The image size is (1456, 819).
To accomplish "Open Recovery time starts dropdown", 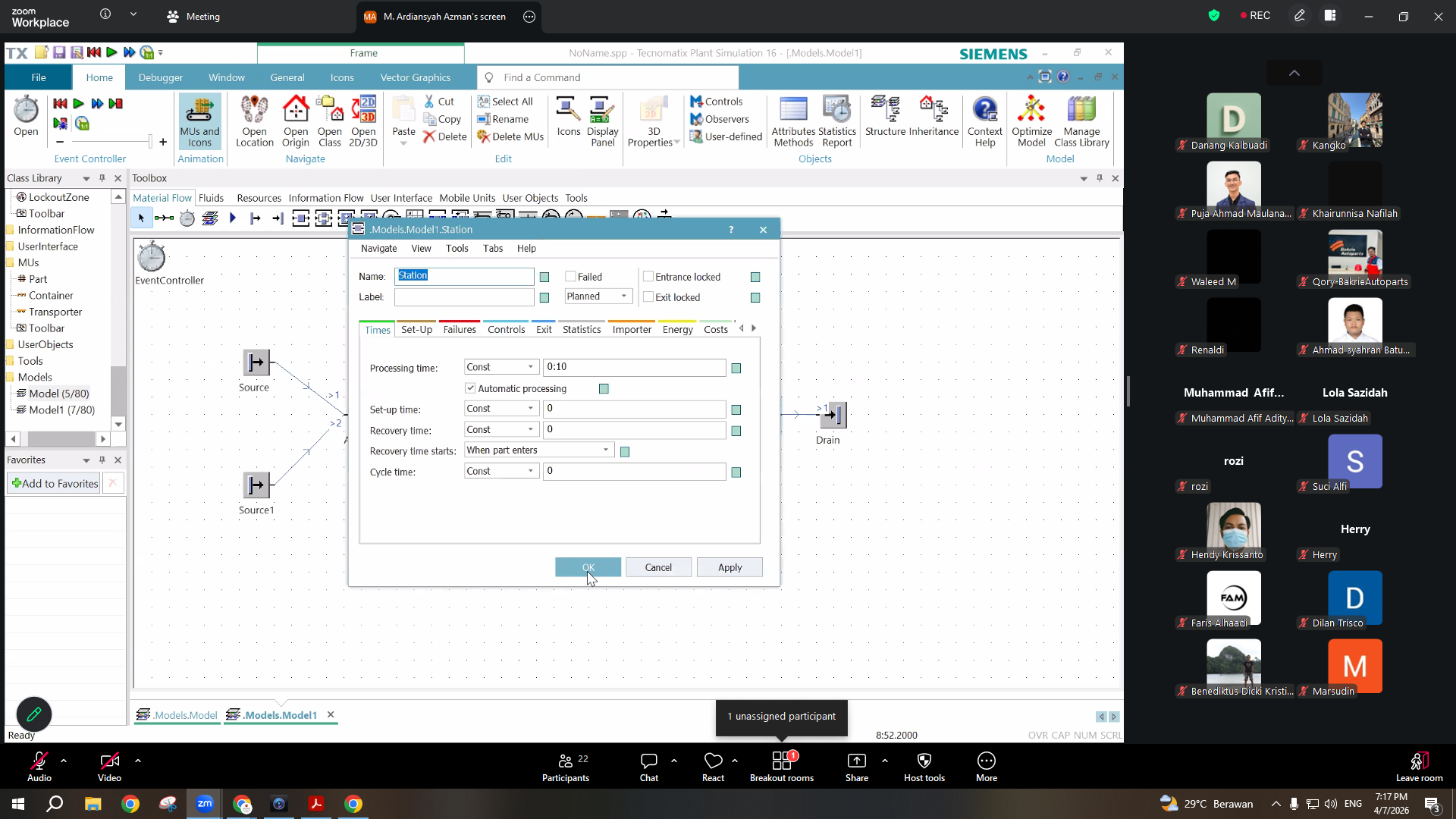I will click(538, 450).
